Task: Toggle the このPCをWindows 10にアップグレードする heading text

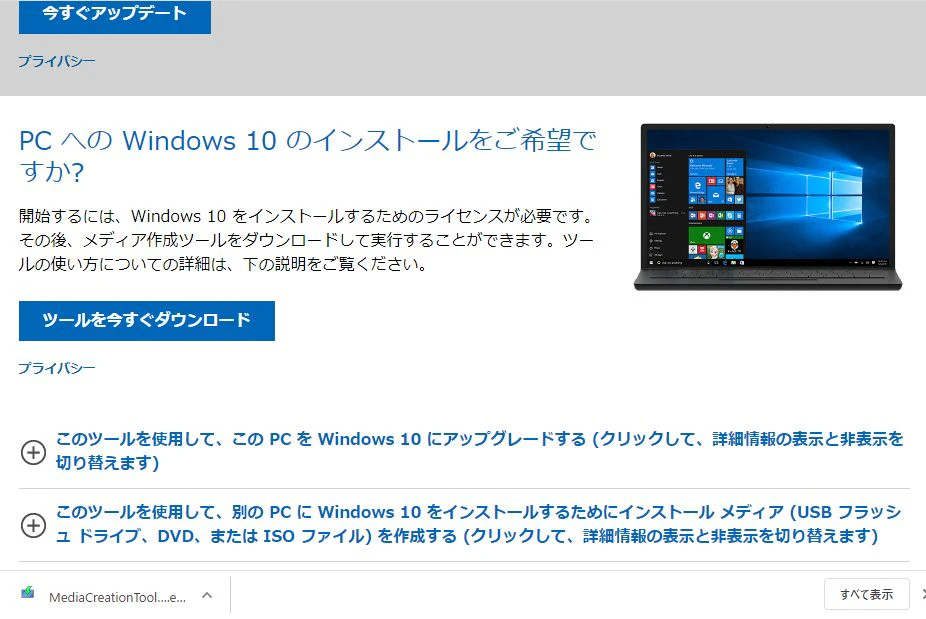Action: coord(480,451)
